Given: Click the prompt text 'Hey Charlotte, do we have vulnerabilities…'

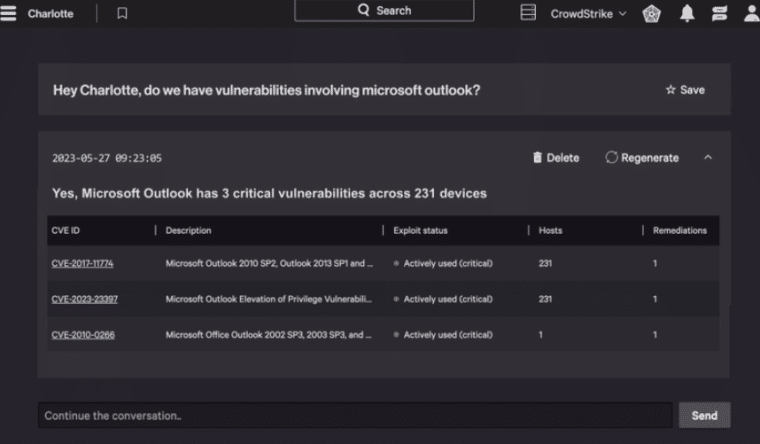Looking at the screenshot, I should point(267,90).
